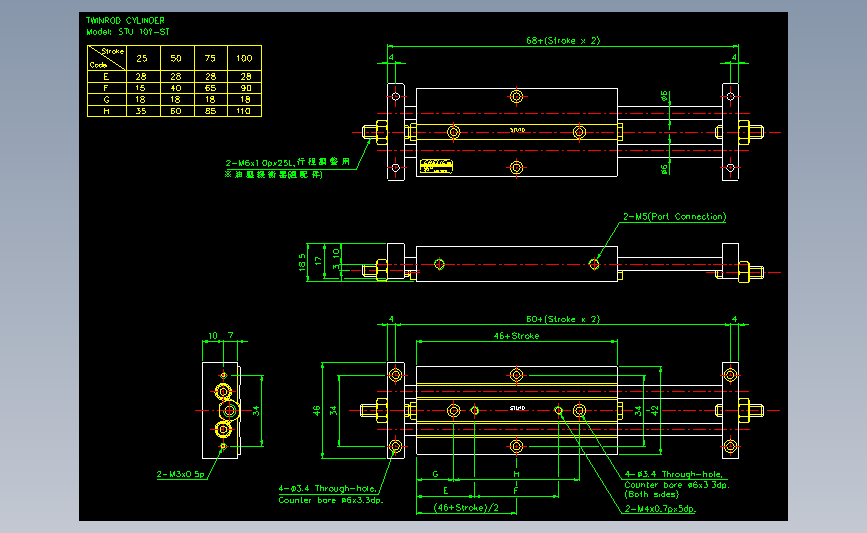
Task: Click the "17" dimension in side view
Action: click(318, 261)
